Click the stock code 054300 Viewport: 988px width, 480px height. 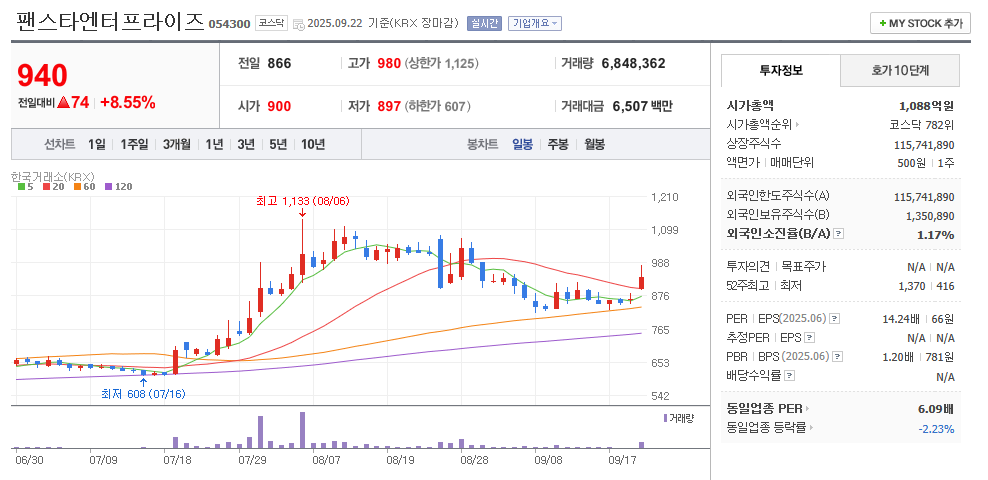229,25
